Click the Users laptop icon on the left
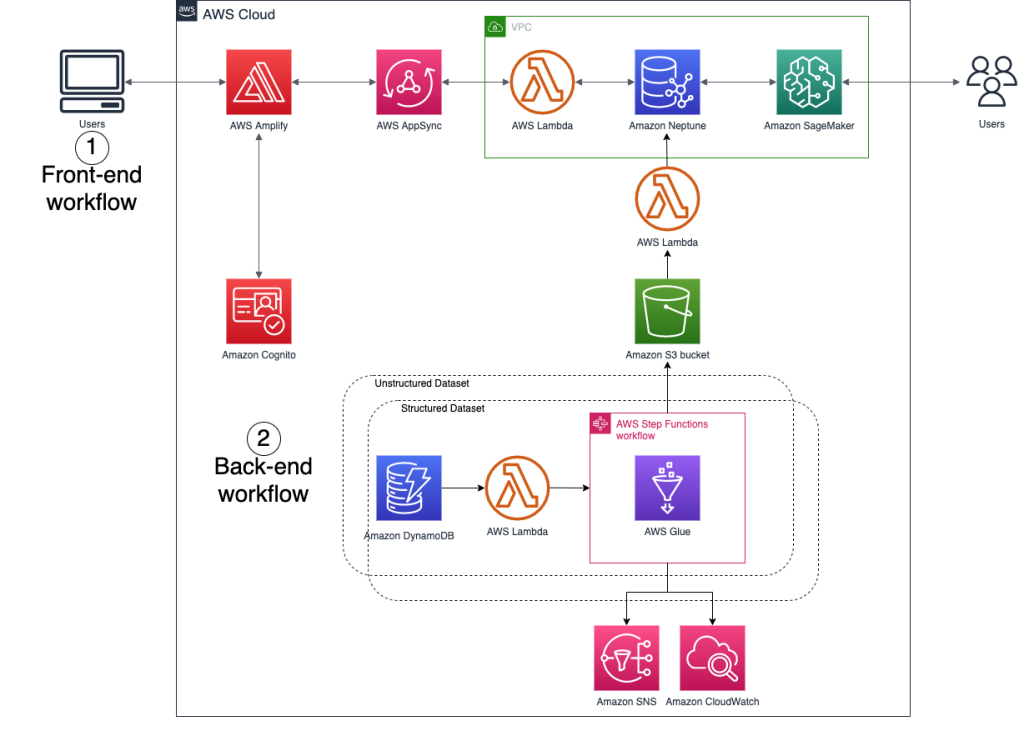 point(93,83)
